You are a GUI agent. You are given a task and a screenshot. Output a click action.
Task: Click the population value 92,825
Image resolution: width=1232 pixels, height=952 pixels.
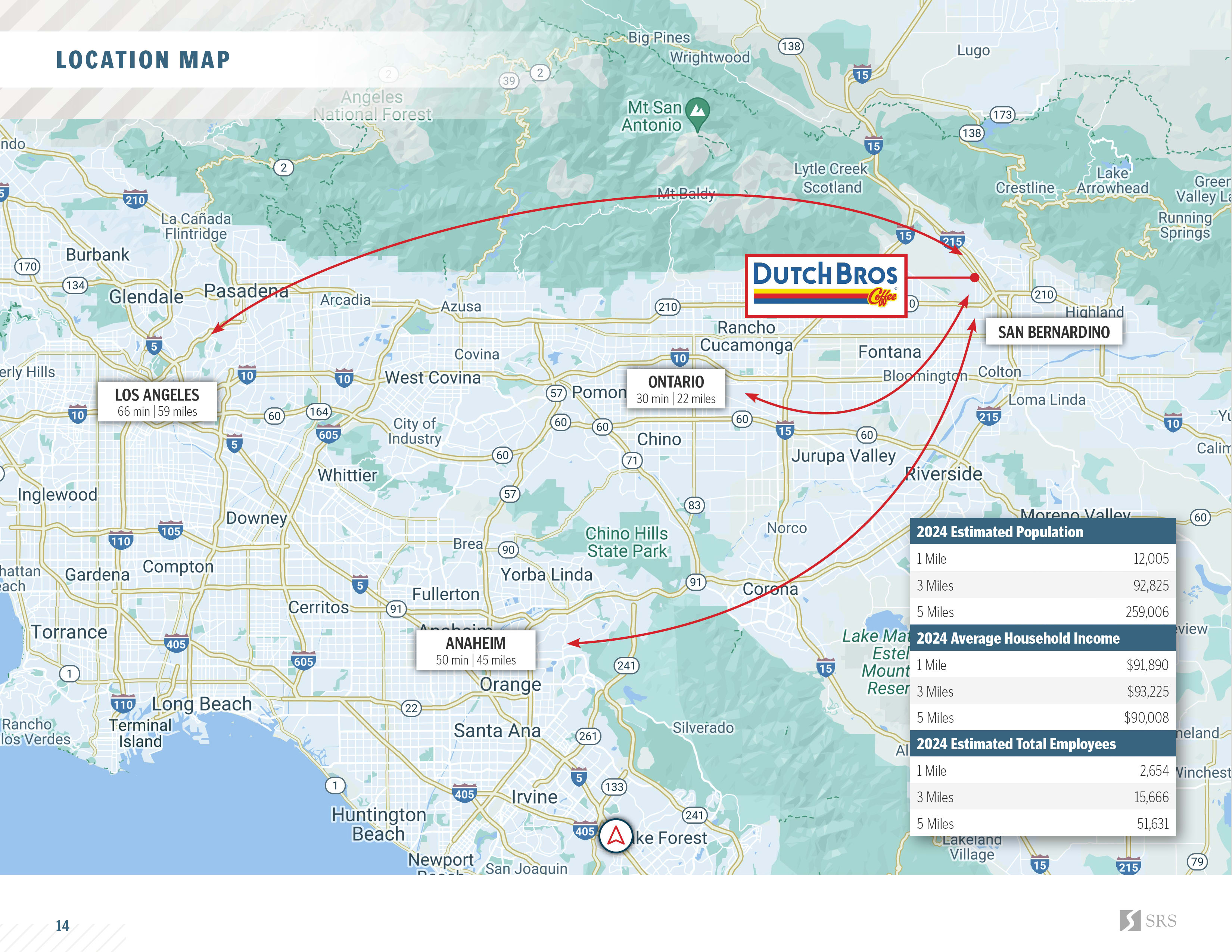1151,585
